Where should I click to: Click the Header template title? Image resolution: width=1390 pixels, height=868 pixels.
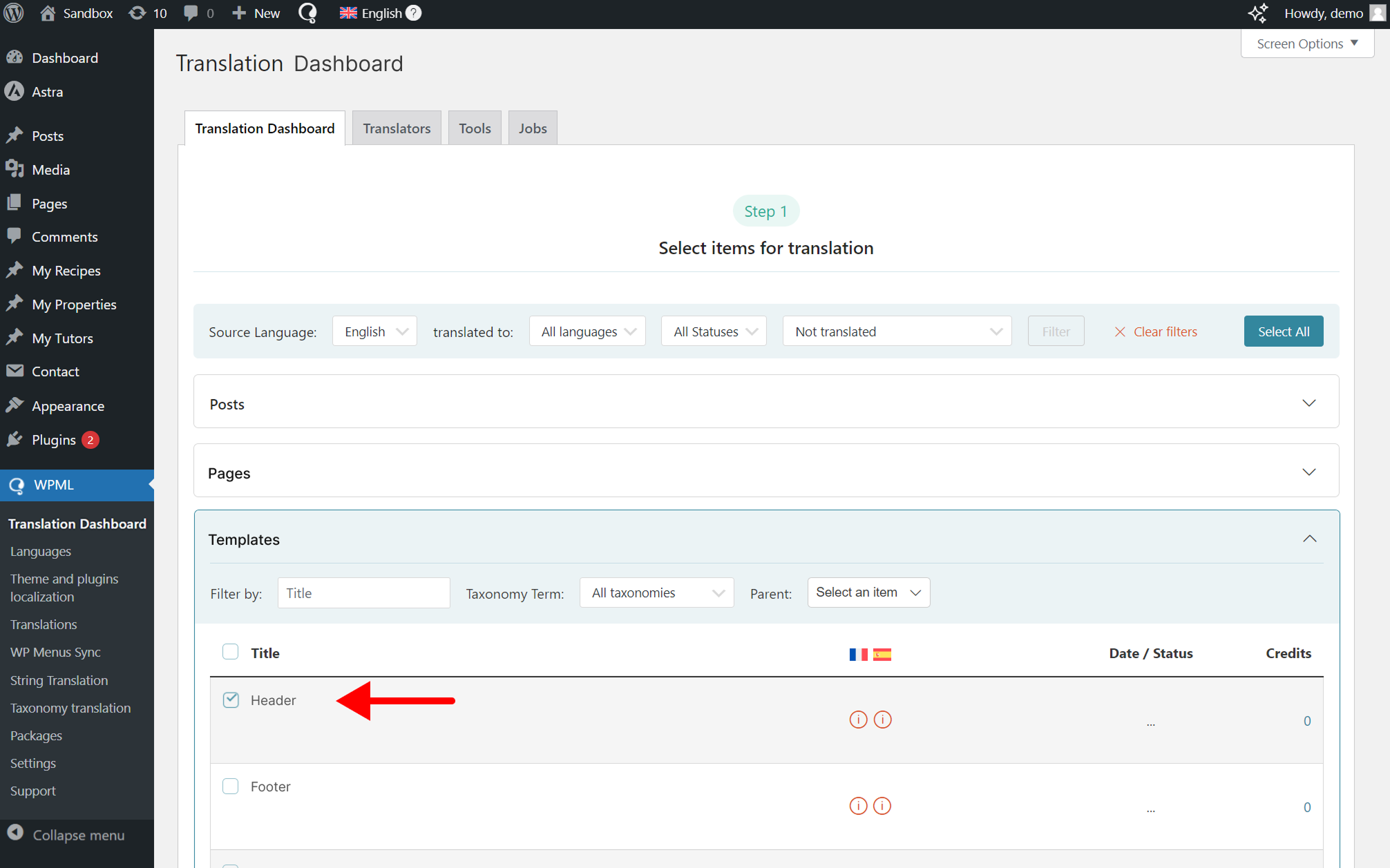[x=273, y=700]
